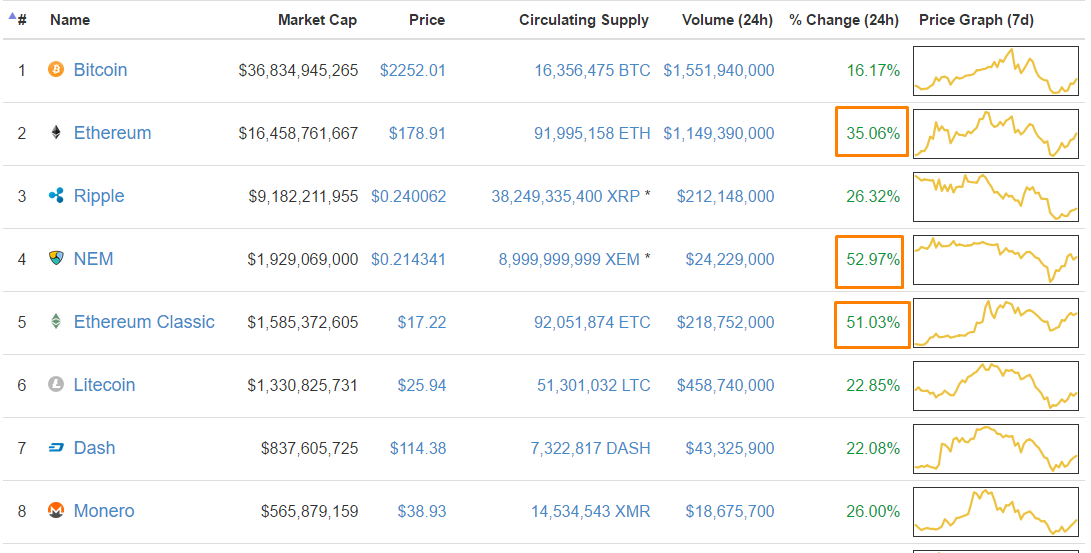
Task: Sort table by Market Cap header
Action: 317,20
